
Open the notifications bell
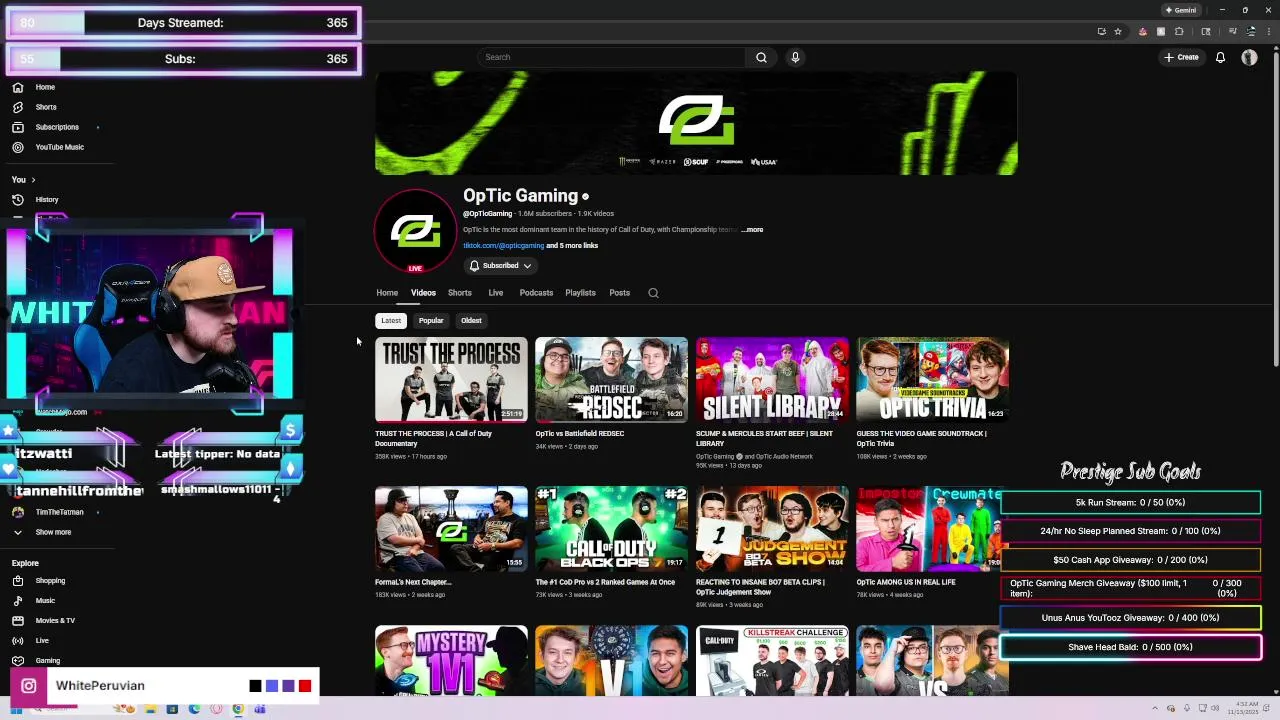tap(1220, 57)
